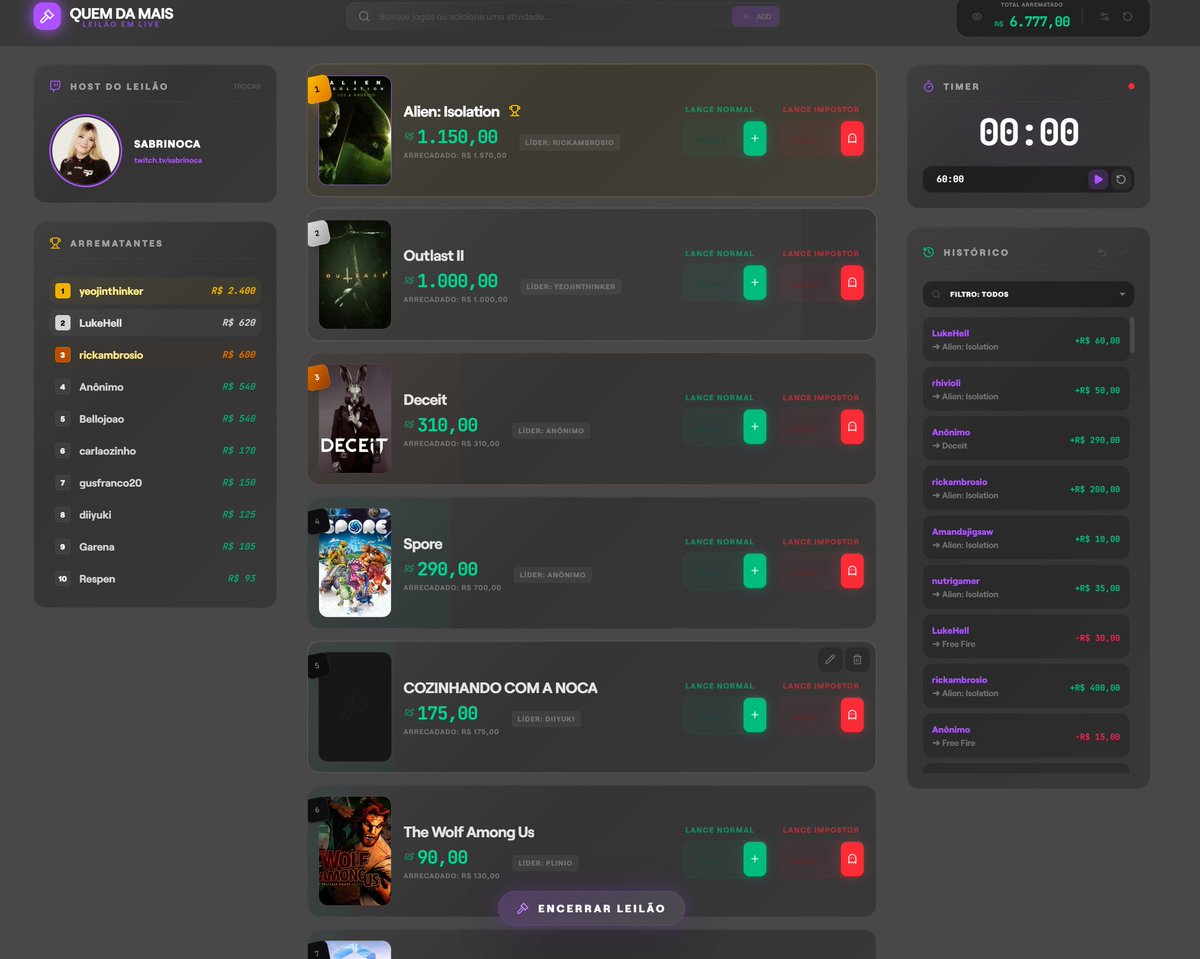Click the search magnifier icon in top bar

click(364, 16)
